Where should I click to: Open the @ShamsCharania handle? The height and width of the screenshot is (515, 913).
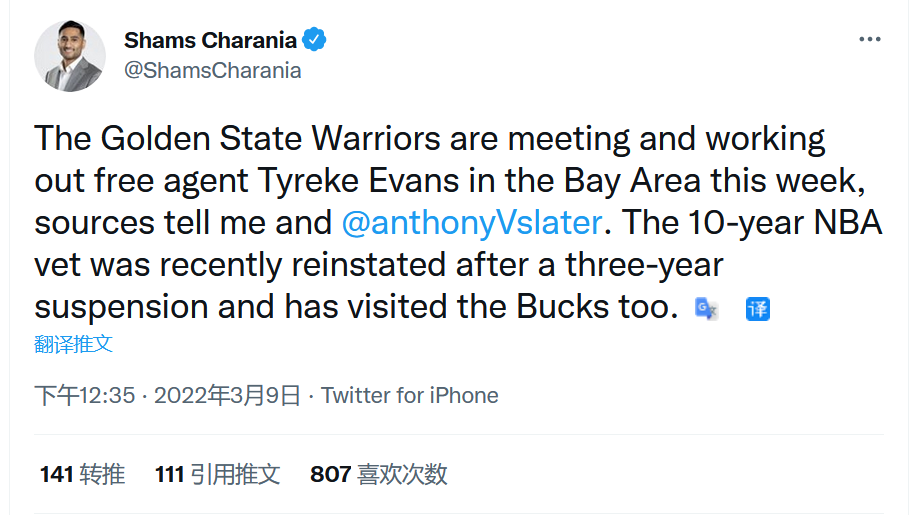(213, 70)
